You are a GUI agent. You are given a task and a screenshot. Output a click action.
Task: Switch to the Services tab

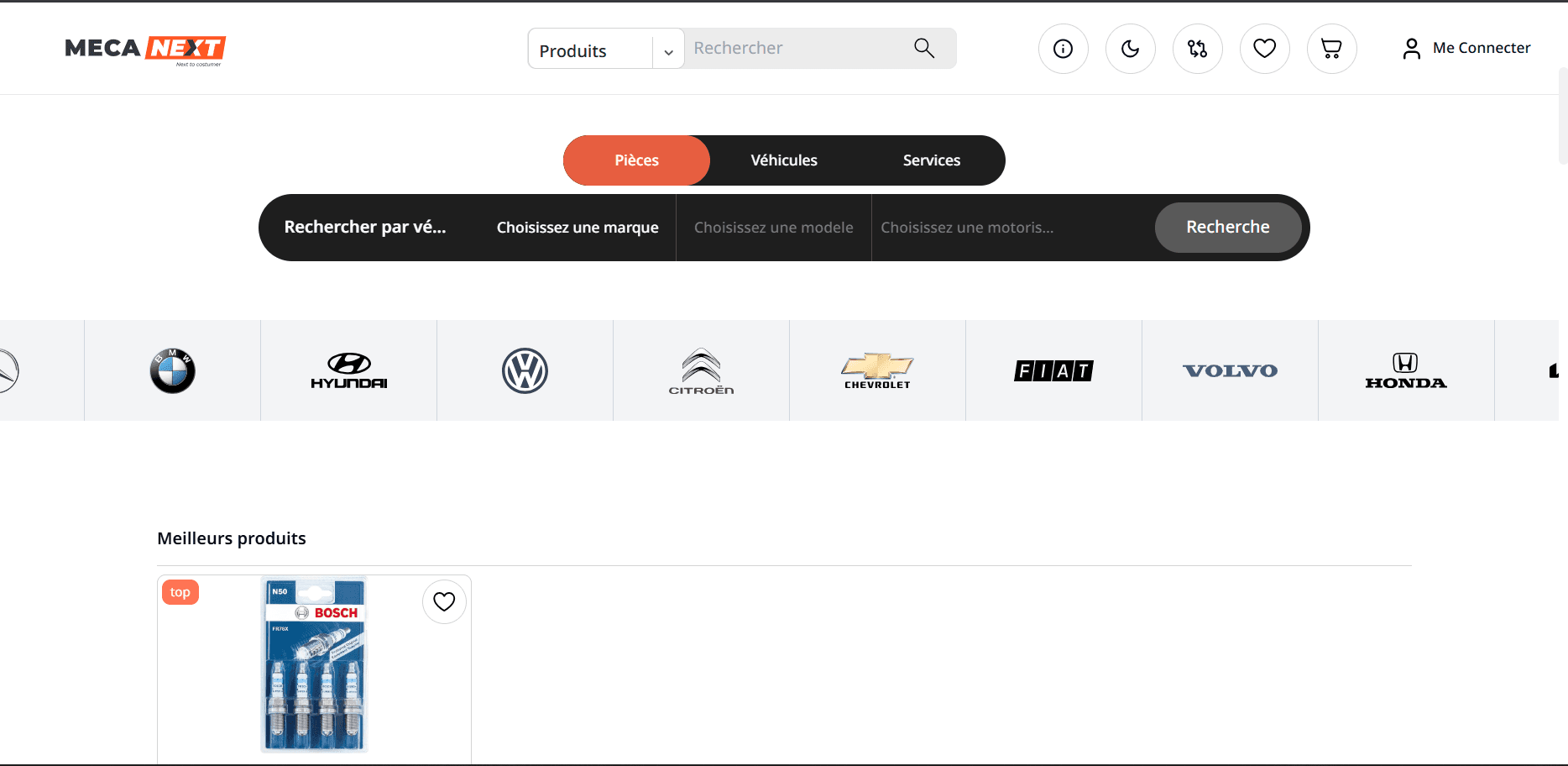coord(932,160)
